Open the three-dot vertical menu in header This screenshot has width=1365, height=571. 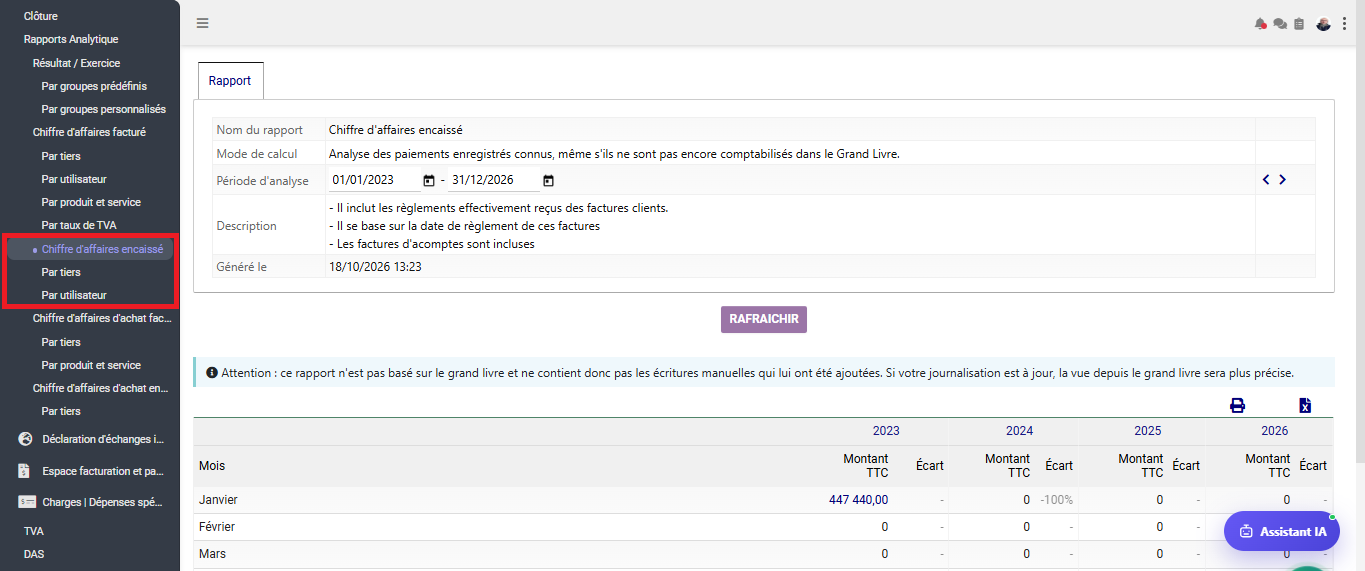1345,24
